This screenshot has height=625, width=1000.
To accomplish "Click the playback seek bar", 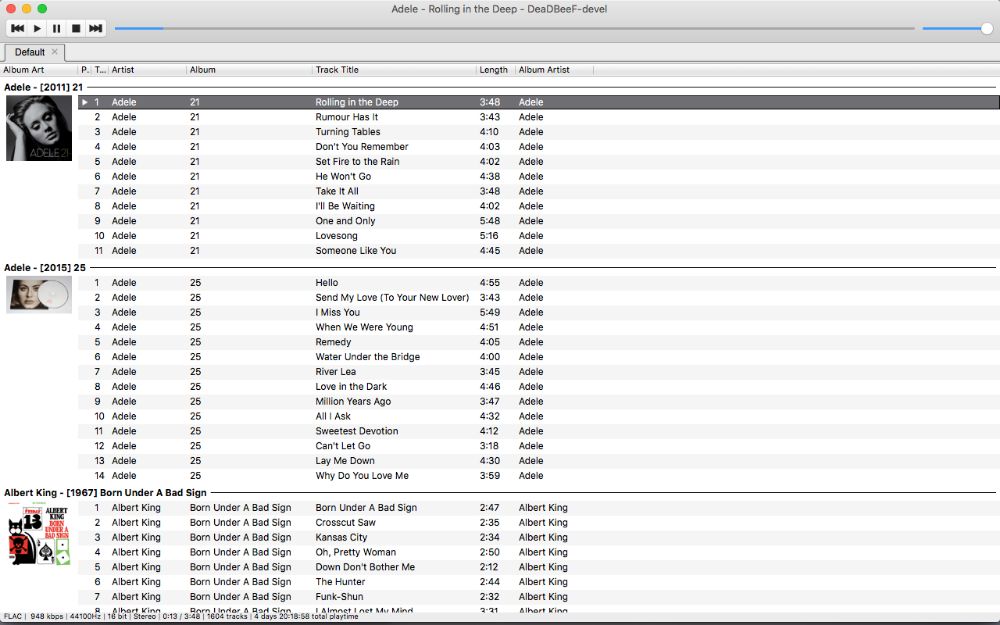I will pyautogui.click(x=515, y=28).
